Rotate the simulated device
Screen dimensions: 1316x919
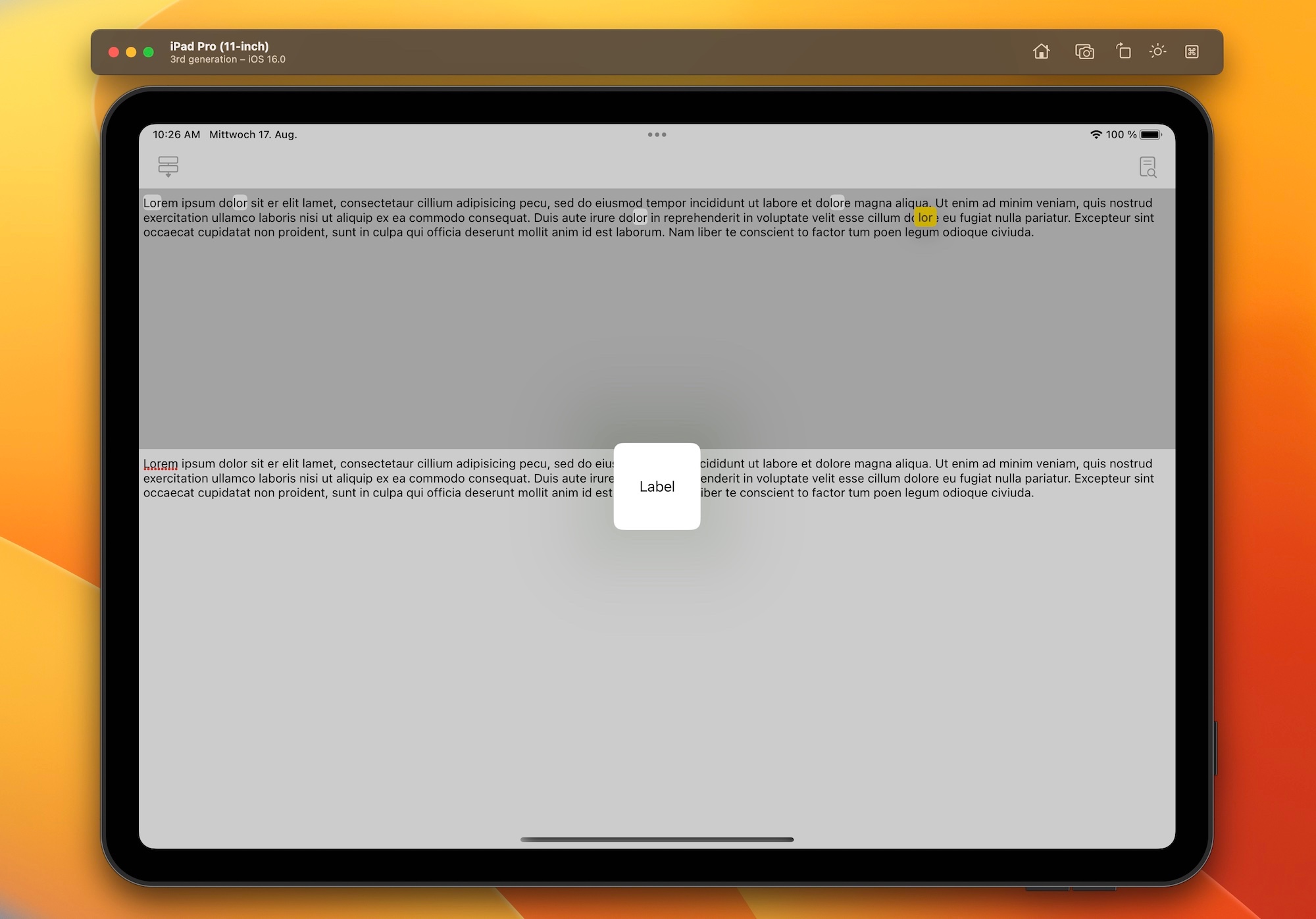pos(1123,51)
